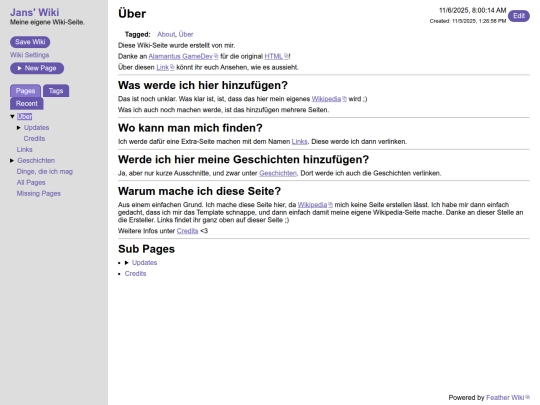Expand Updates under Sub Pages
Image resolution: width=540 pixels, height=405 pixels.
(x=127, y=263)
